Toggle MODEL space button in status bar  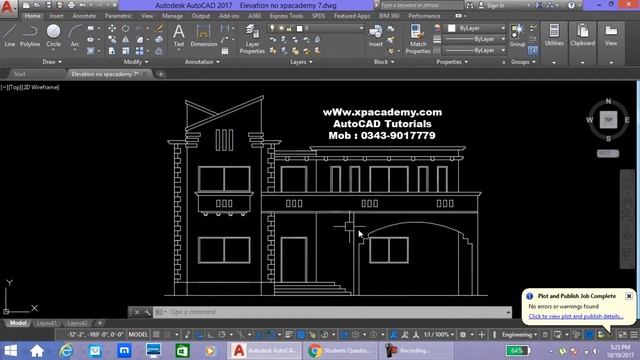[138, 335]
